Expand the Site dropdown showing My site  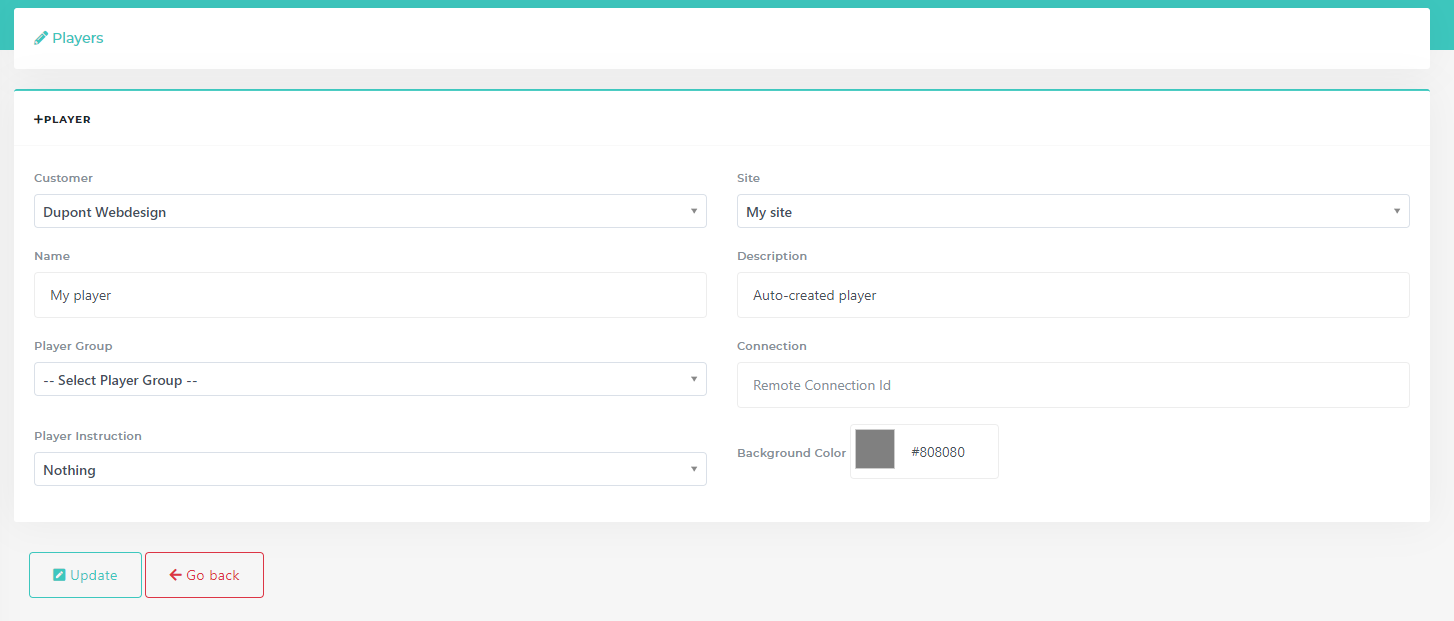pyautogui.click(x=1072, y=211)
